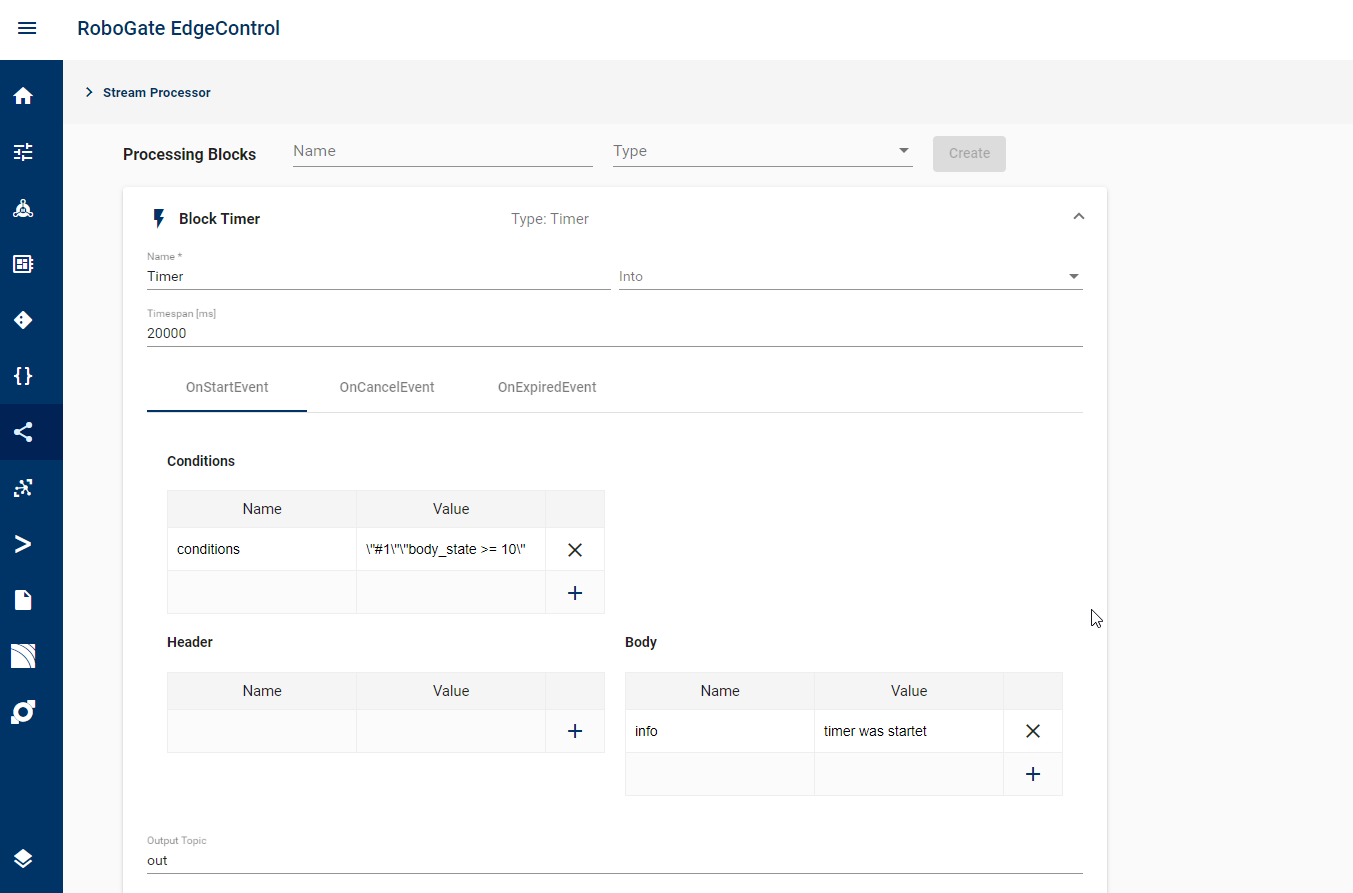Switch to the OnCancelEvent tab

[x=387, y=387]
